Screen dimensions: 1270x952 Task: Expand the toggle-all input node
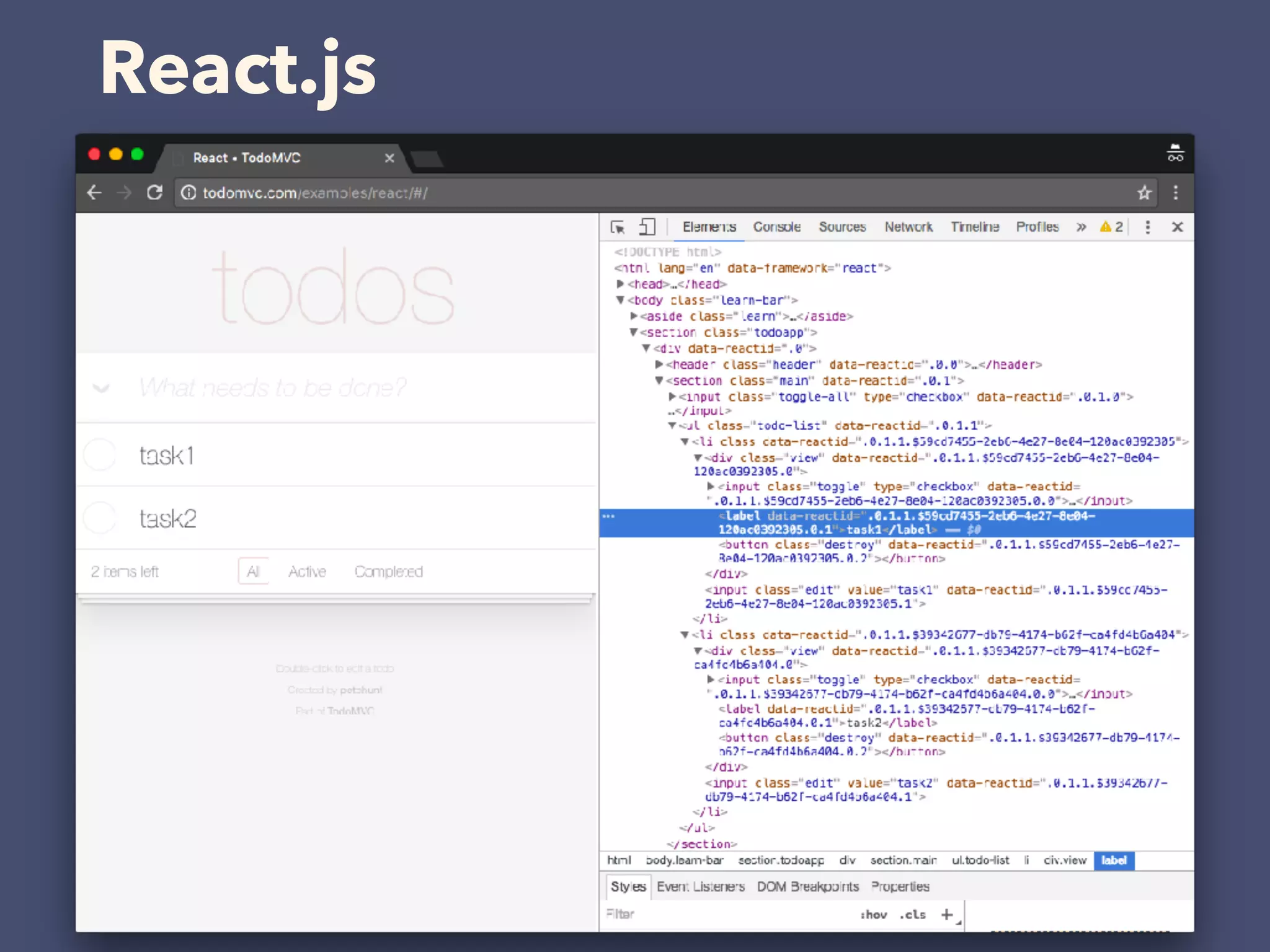672,397
